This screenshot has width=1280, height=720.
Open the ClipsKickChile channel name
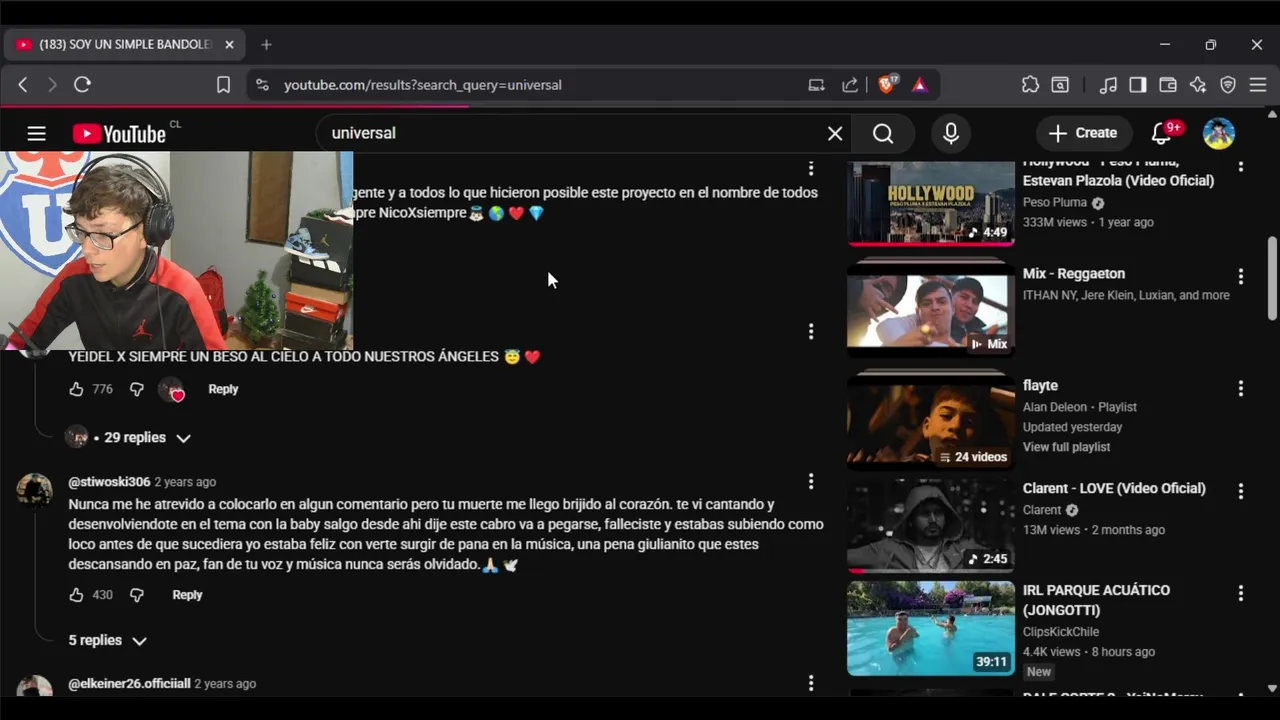point(1061,632)
